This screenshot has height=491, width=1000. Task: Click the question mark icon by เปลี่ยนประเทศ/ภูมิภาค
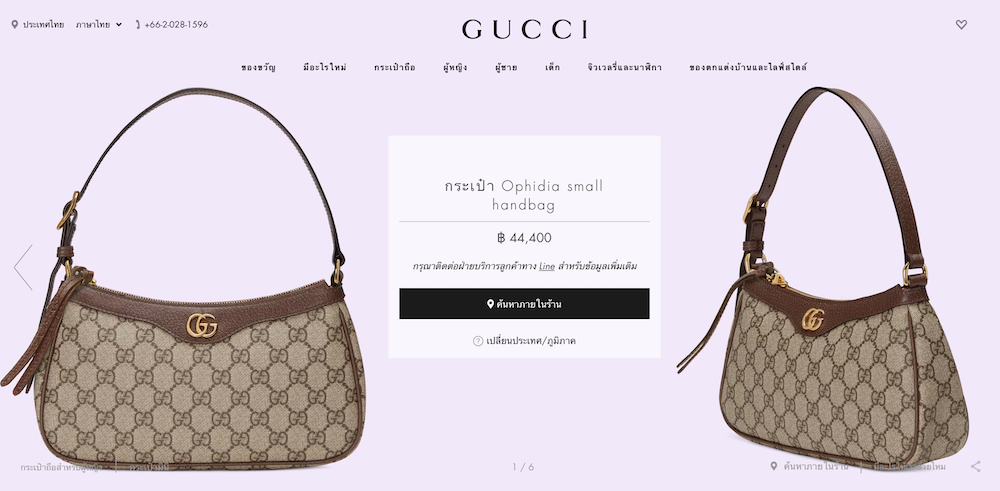point(478,341)
